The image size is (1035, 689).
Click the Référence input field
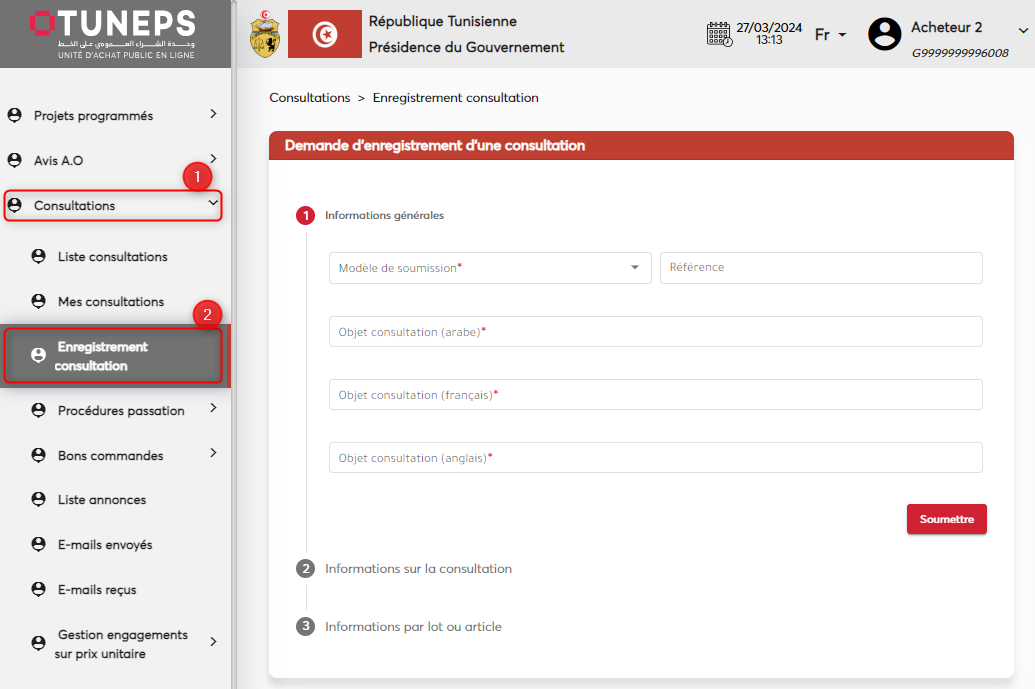tap(821, 268)
